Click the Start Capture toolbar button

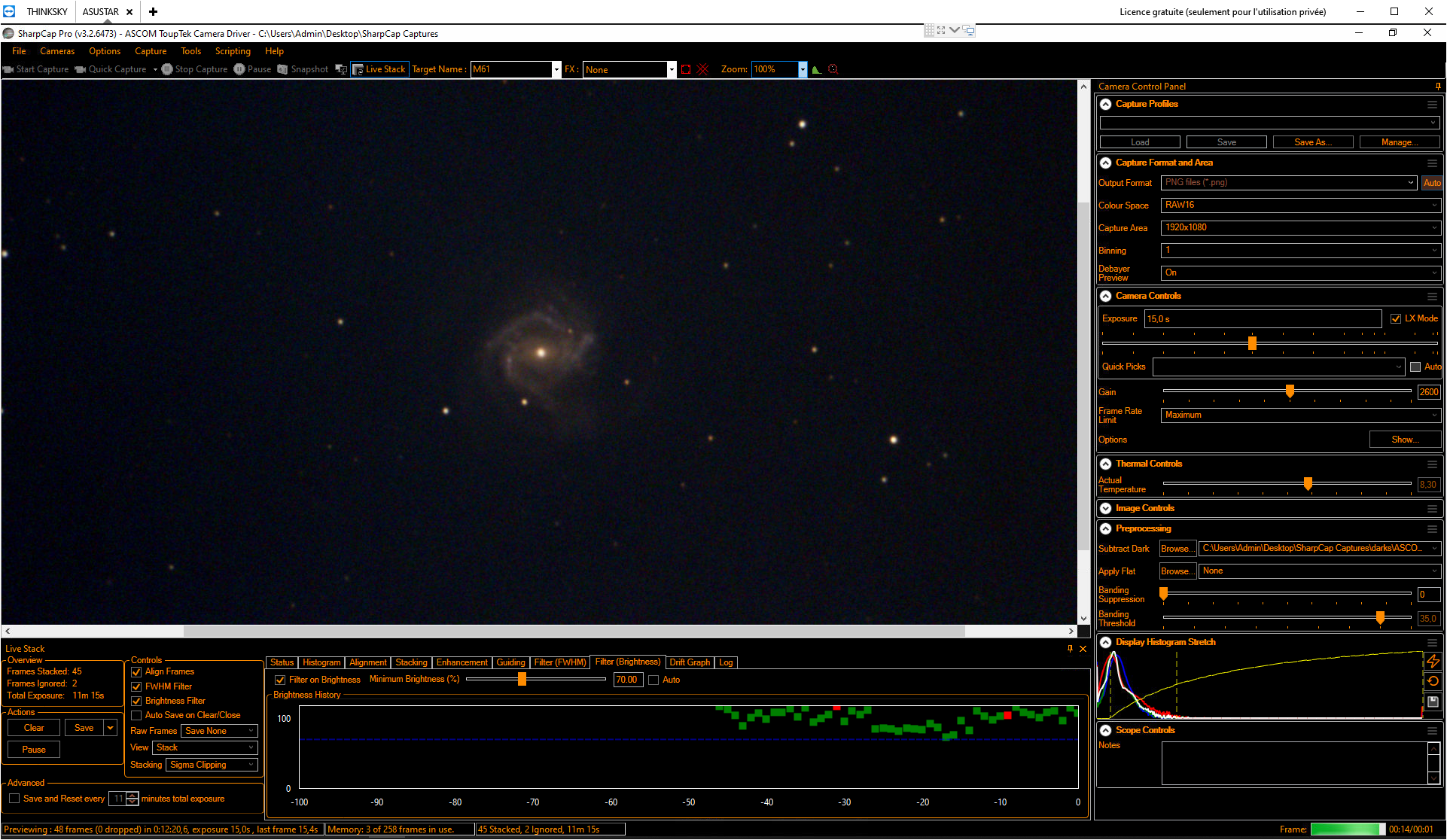coord(36,69)
